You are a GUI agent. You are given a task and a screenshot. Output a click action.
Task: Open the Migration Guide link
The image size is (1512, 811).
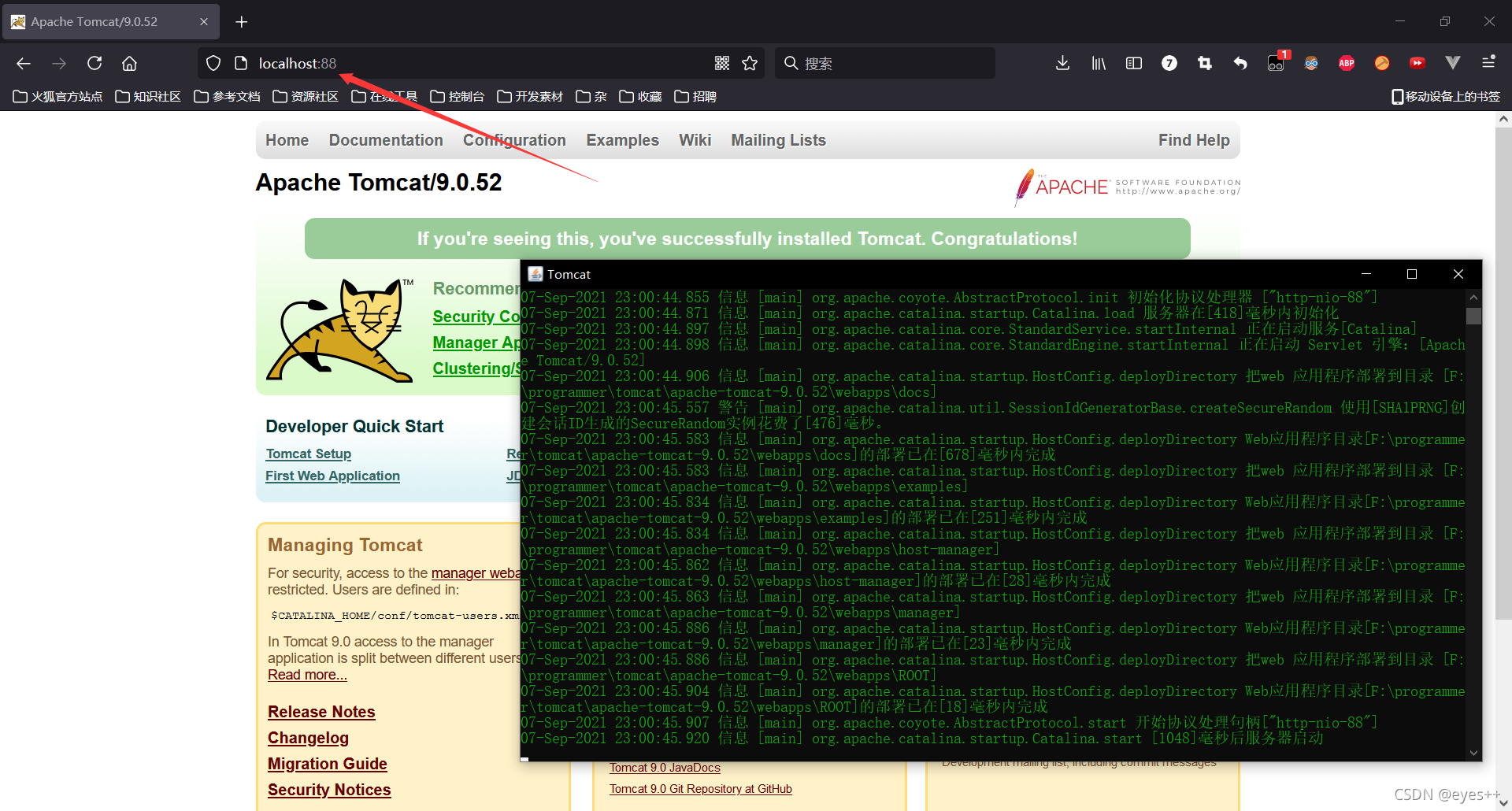click(327, 764)
